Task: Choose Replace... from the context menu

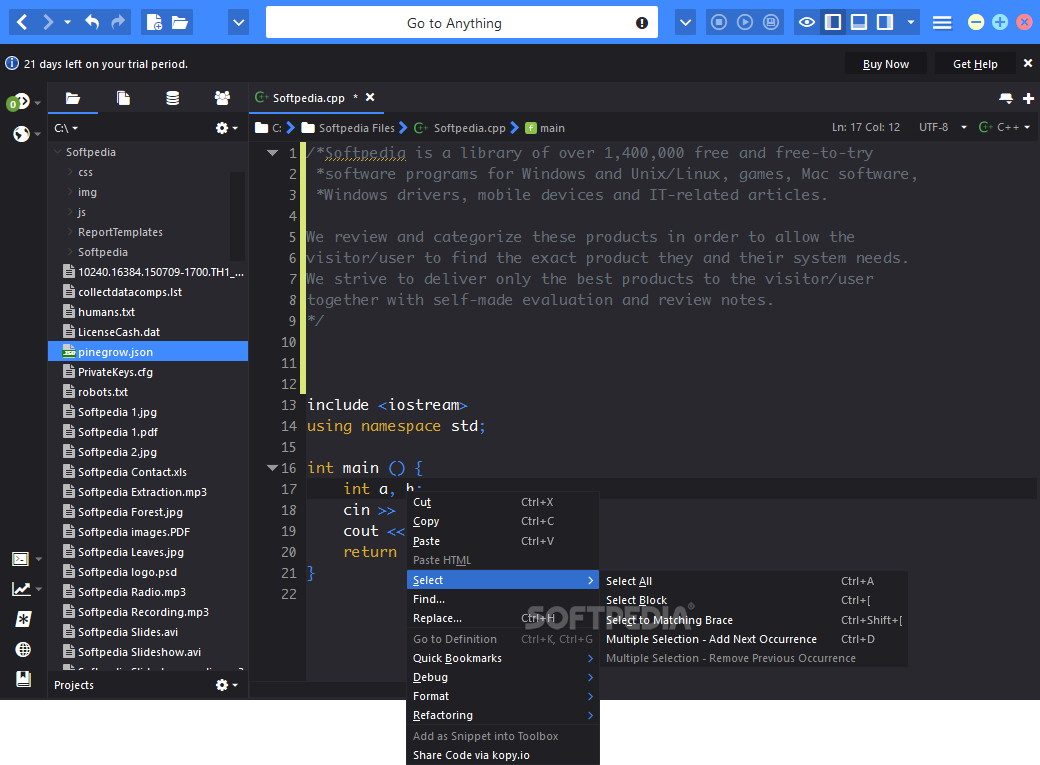Action: coord(502,618)
